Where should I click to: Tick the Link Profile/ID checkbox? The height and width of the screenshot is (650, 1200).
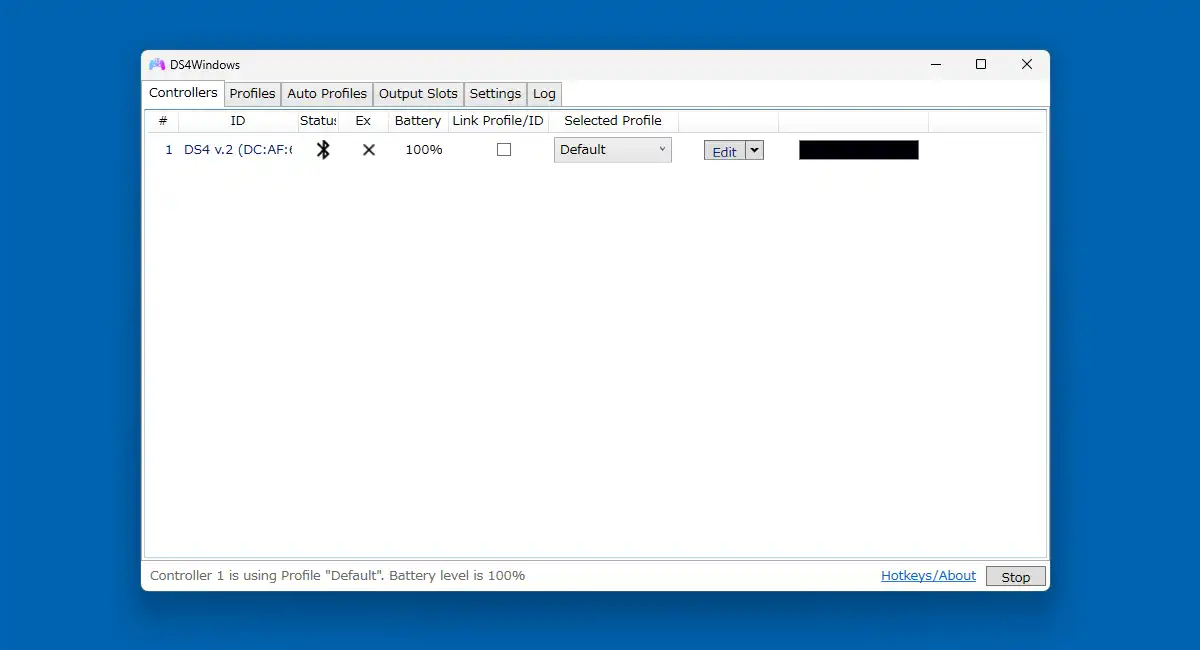[x=504, y=150]
